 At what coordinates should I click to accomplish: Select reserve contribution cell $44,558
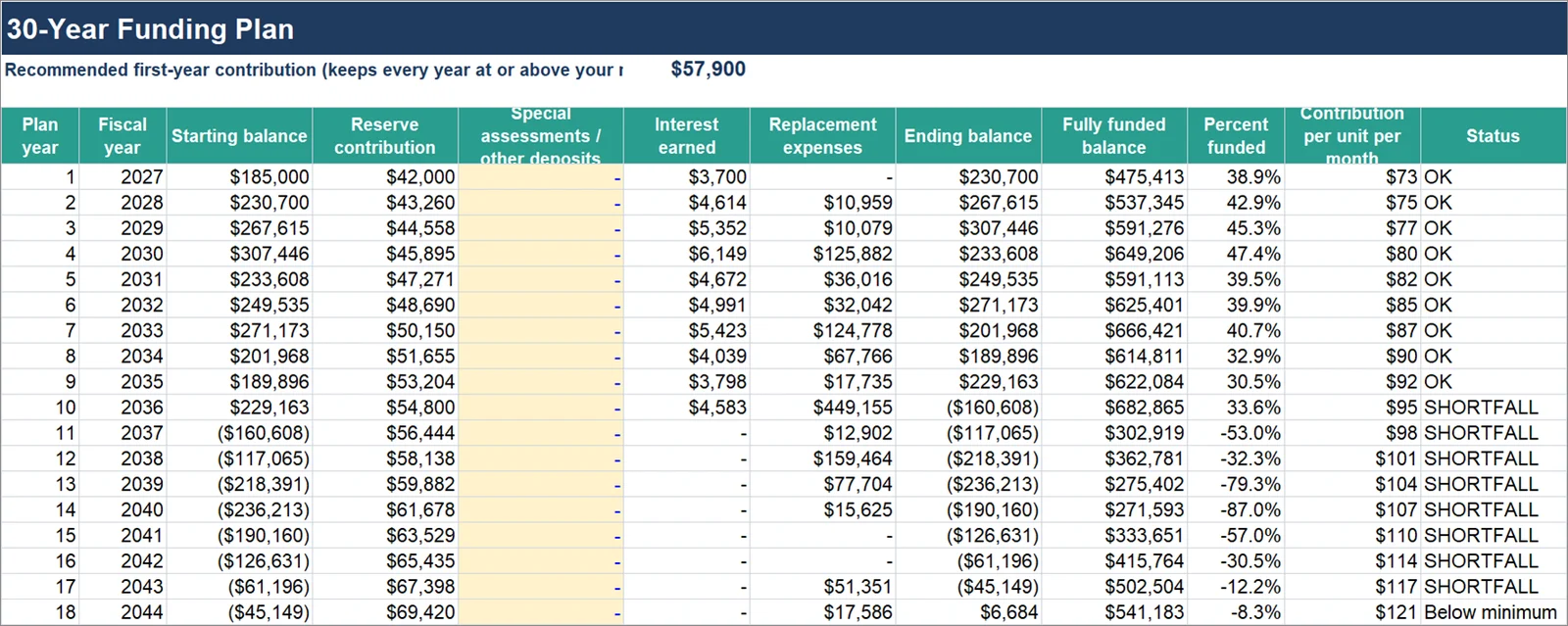tap(385, 228)
